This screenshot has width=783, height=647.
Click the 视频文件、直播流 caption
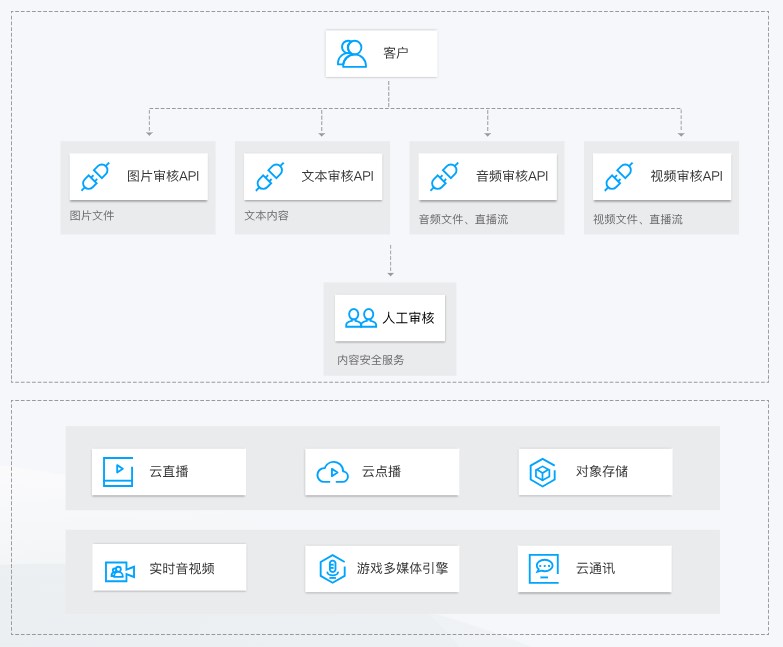(638, 219)
